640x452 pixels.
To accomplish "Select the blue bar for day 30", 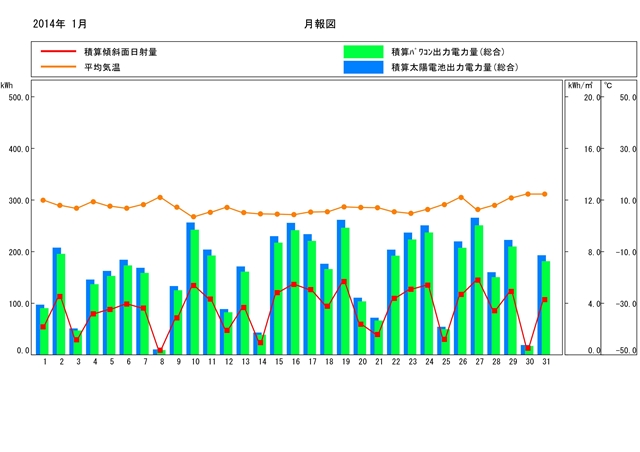I will pos(523,350).
